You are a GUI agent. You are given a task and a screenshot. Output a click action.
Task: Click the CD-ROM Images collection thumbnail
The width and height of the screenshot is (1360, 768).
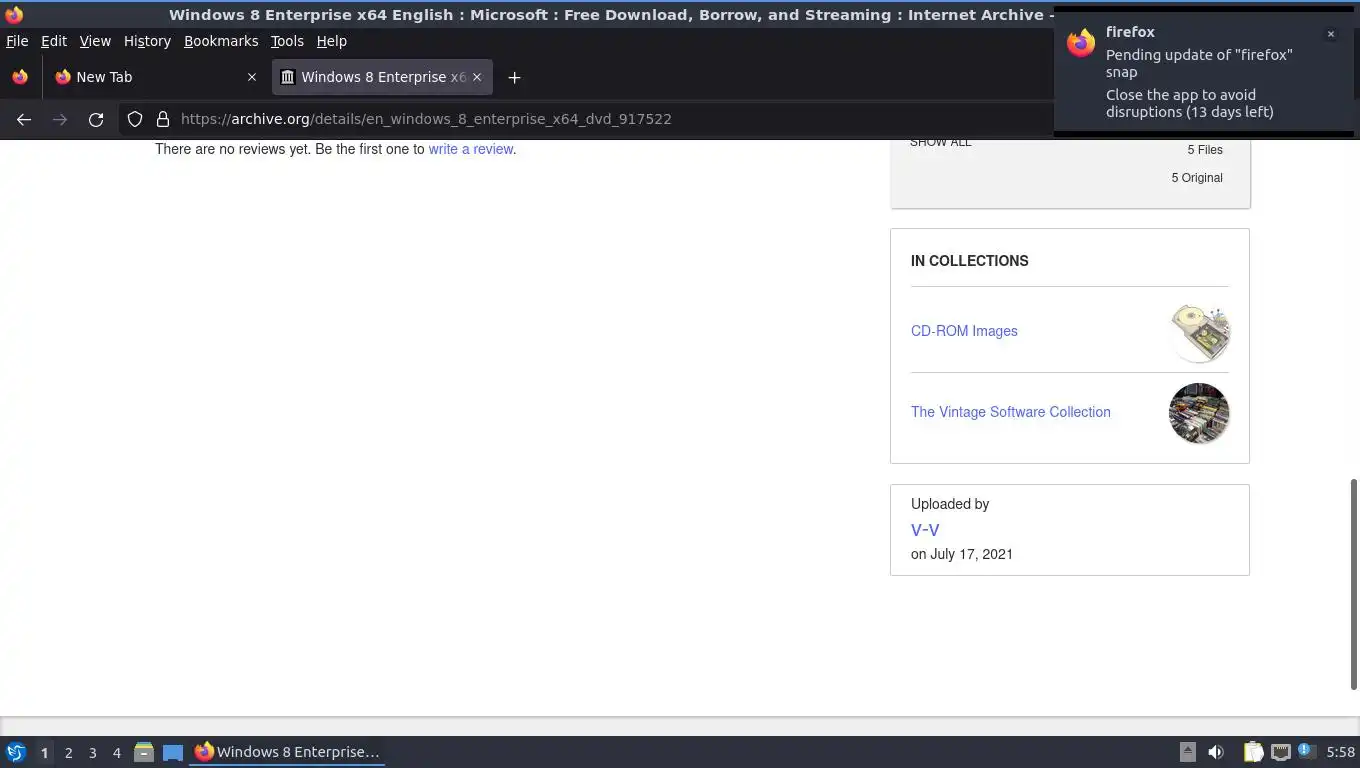pos(1199,332)
